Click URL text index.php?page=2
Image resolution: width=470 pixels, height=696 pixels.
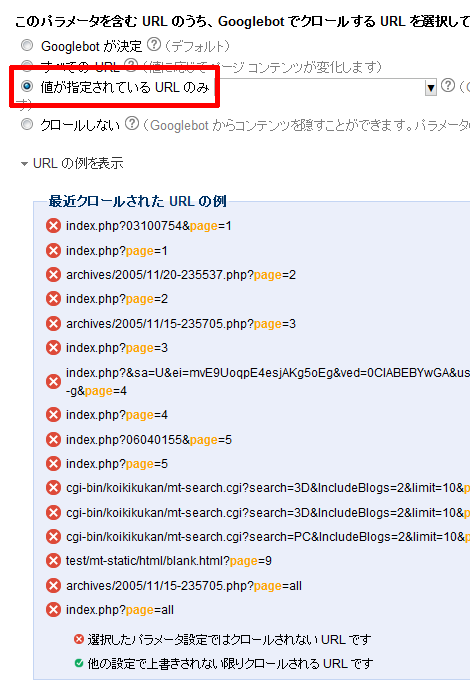point(117,299)
